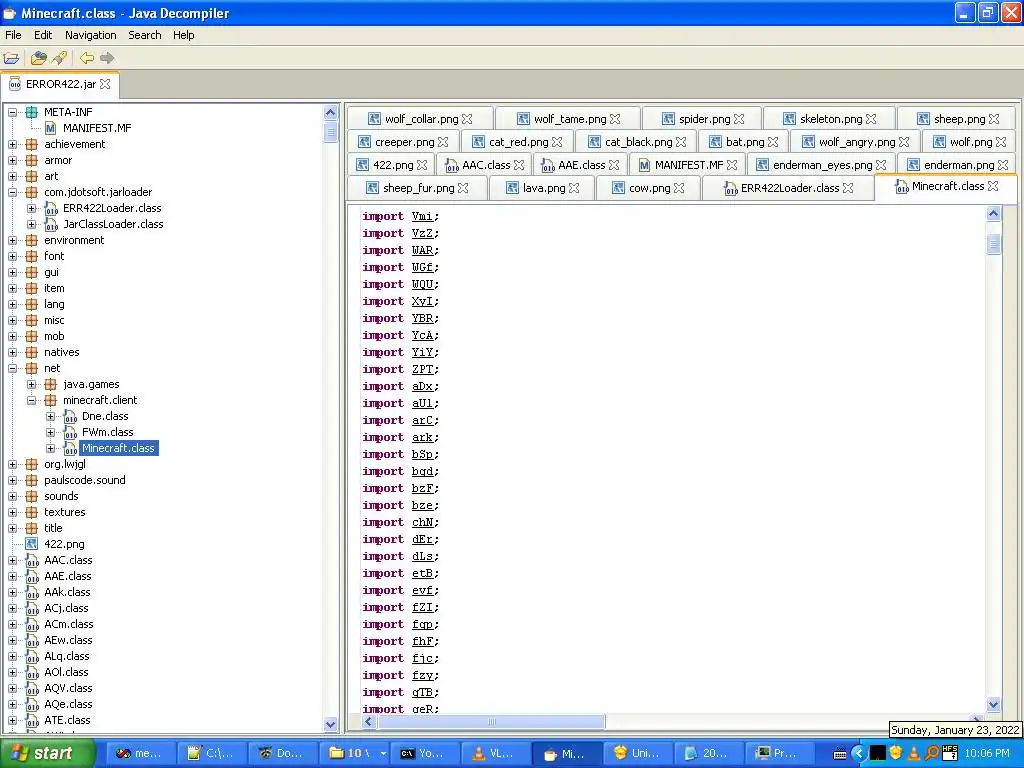The width and height of the screenshot is (1024, 768).
Task: Close the lava.png tab
Action: [574, 188]
